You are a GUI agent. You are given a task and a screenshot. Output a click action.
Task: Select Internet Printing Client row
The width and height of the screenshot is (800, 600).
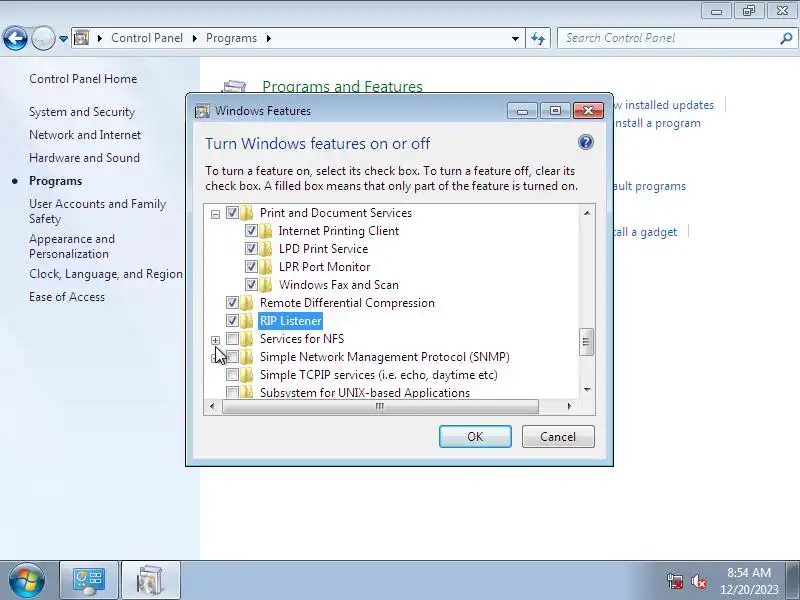coord(339,231)
